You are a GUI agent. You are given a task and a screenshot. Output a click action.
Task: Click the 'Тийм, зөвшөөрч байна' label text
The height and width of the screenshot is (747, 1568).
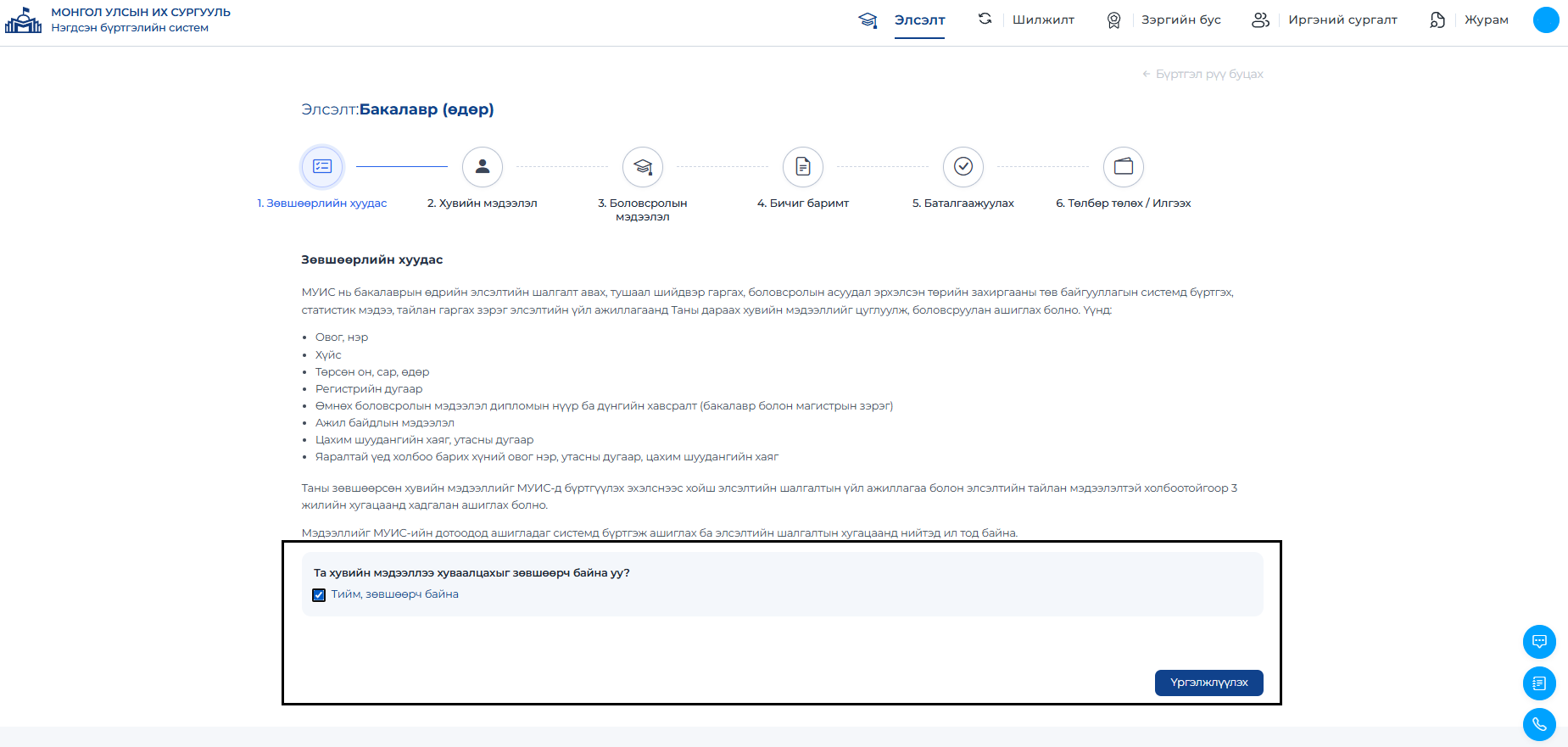395,594
